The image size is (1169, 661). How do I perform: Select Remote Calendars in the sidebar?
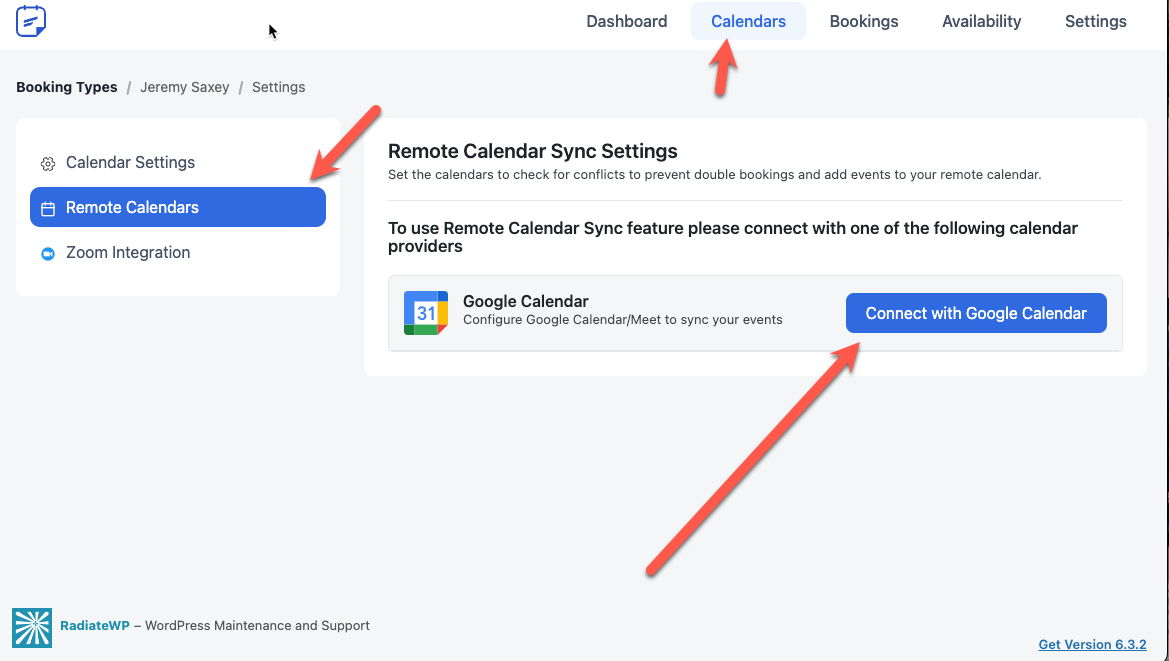point(177,207)
